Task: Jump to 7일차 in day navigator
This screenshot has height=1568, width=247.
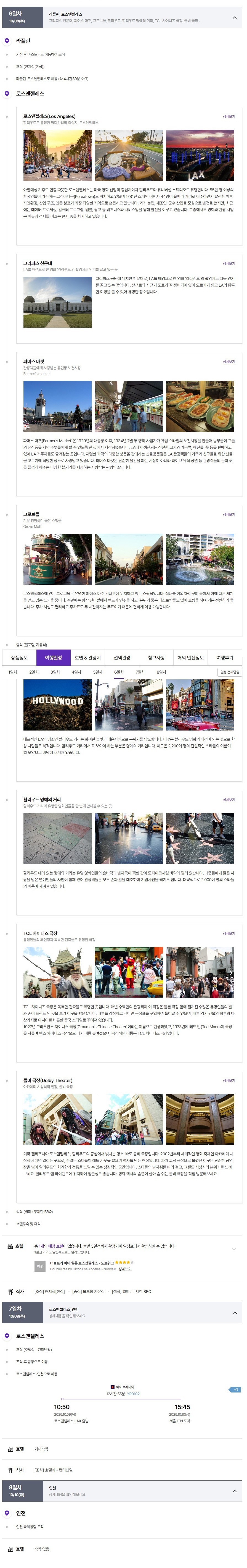Action: click(x=140, y=672)
